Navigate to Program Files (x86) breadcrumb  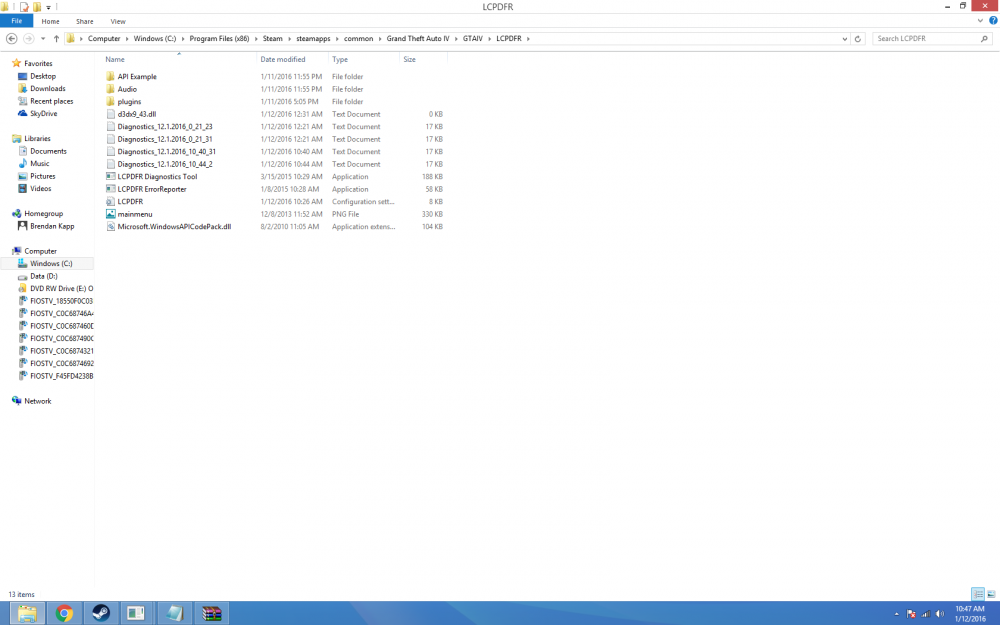[x=219, y=39]
